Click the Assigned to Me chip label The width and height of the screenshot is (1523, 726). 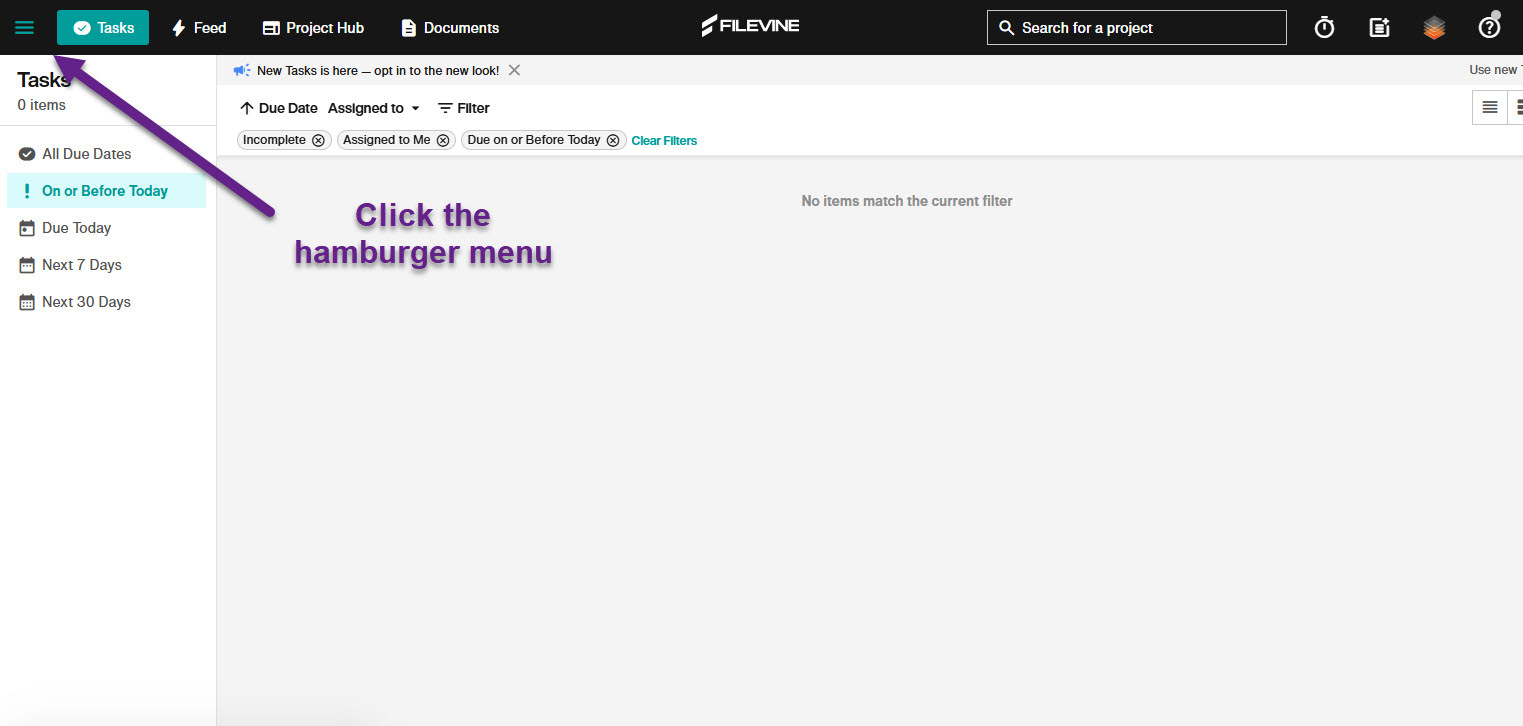386,140
